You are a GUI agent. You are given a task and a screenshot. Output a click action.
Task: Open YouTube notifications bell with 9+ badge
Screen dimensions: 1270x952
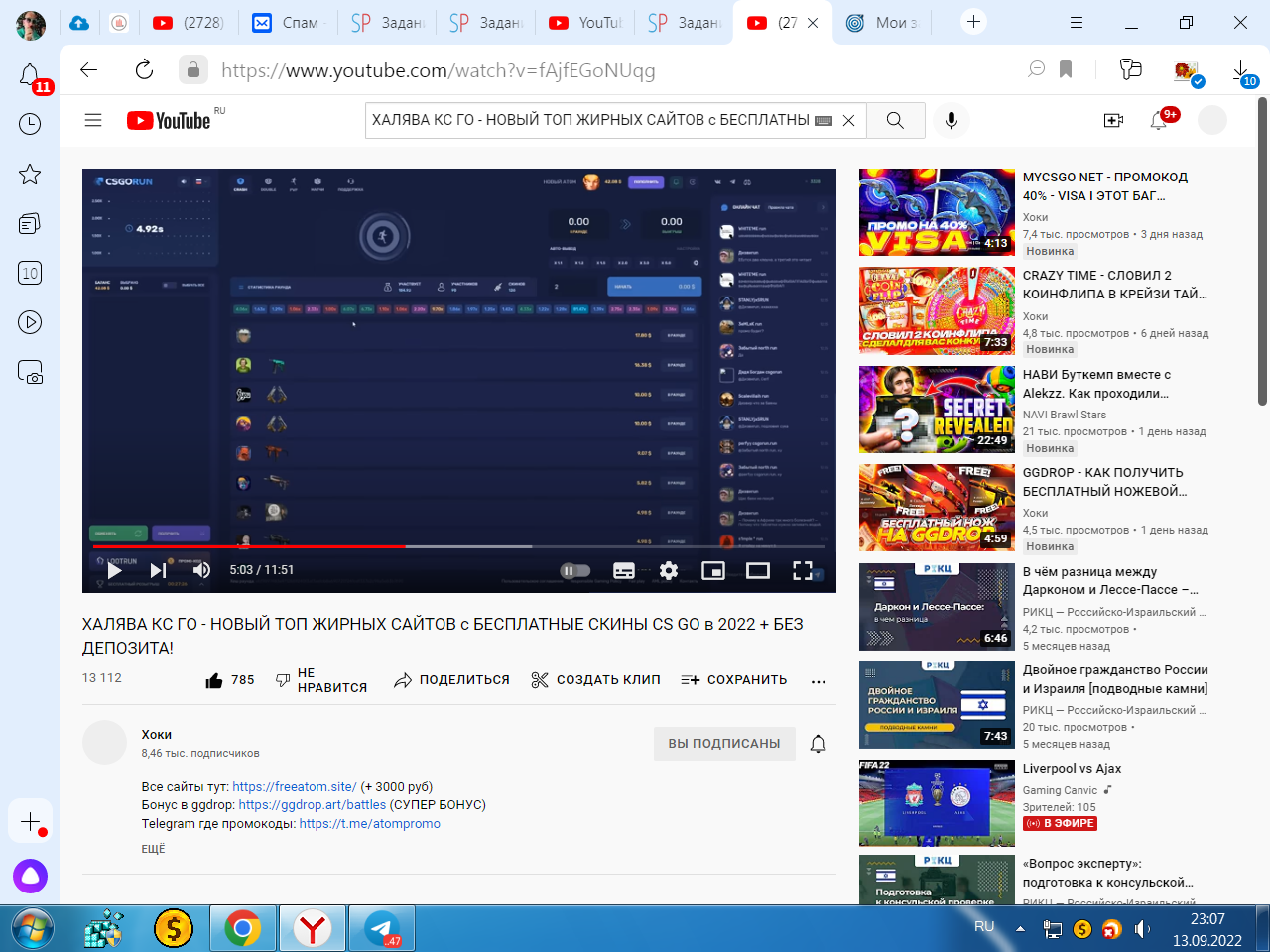(1159, 120)
